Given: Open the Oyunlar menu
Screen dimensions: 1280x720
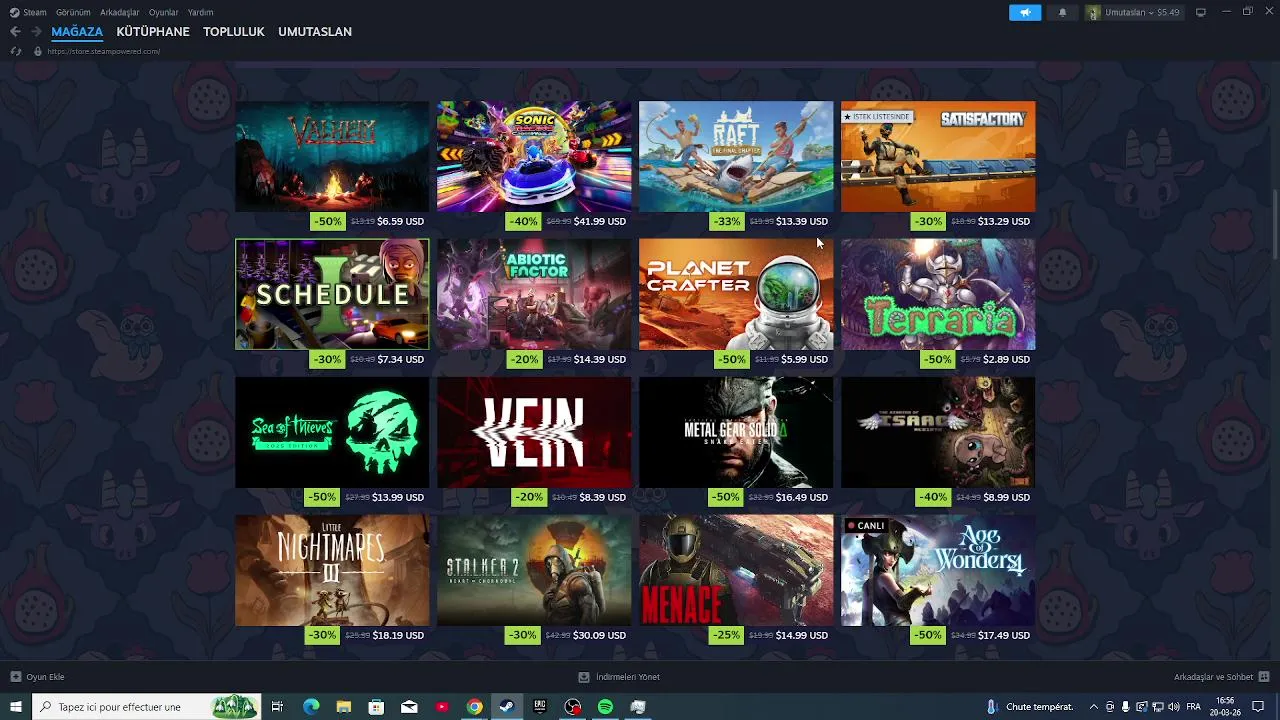Looking at the screenshot, I should coord(163,12).
